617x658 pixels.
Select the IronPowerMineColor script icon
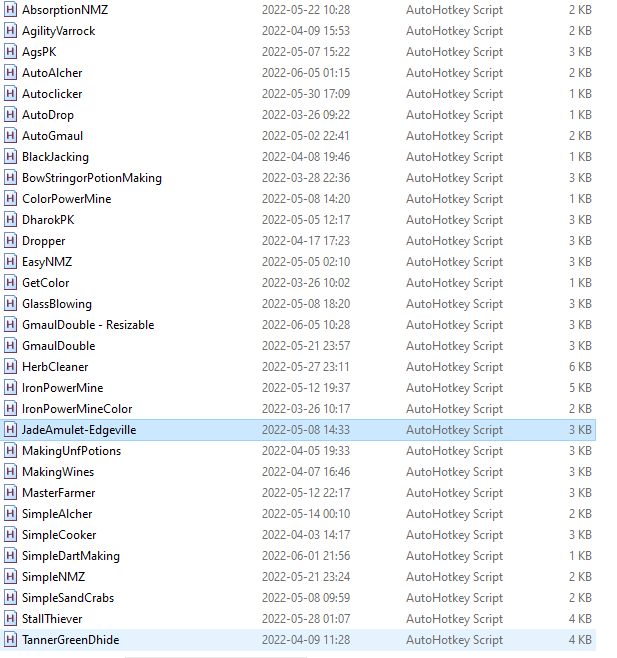click(10, 408)
